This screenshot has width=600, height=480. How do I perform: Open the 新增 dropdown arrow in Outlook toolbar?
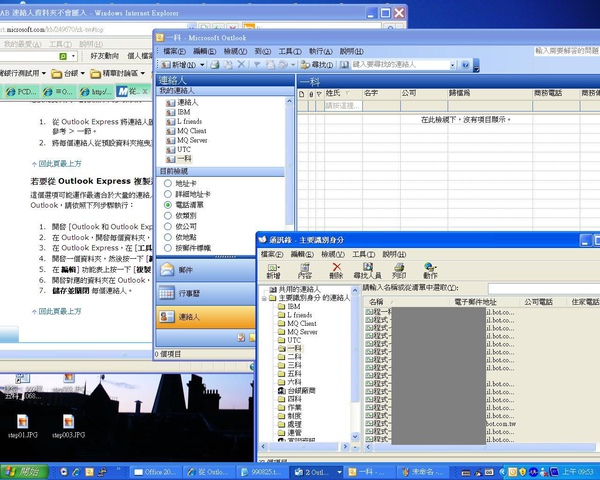(x=202, y=65)
